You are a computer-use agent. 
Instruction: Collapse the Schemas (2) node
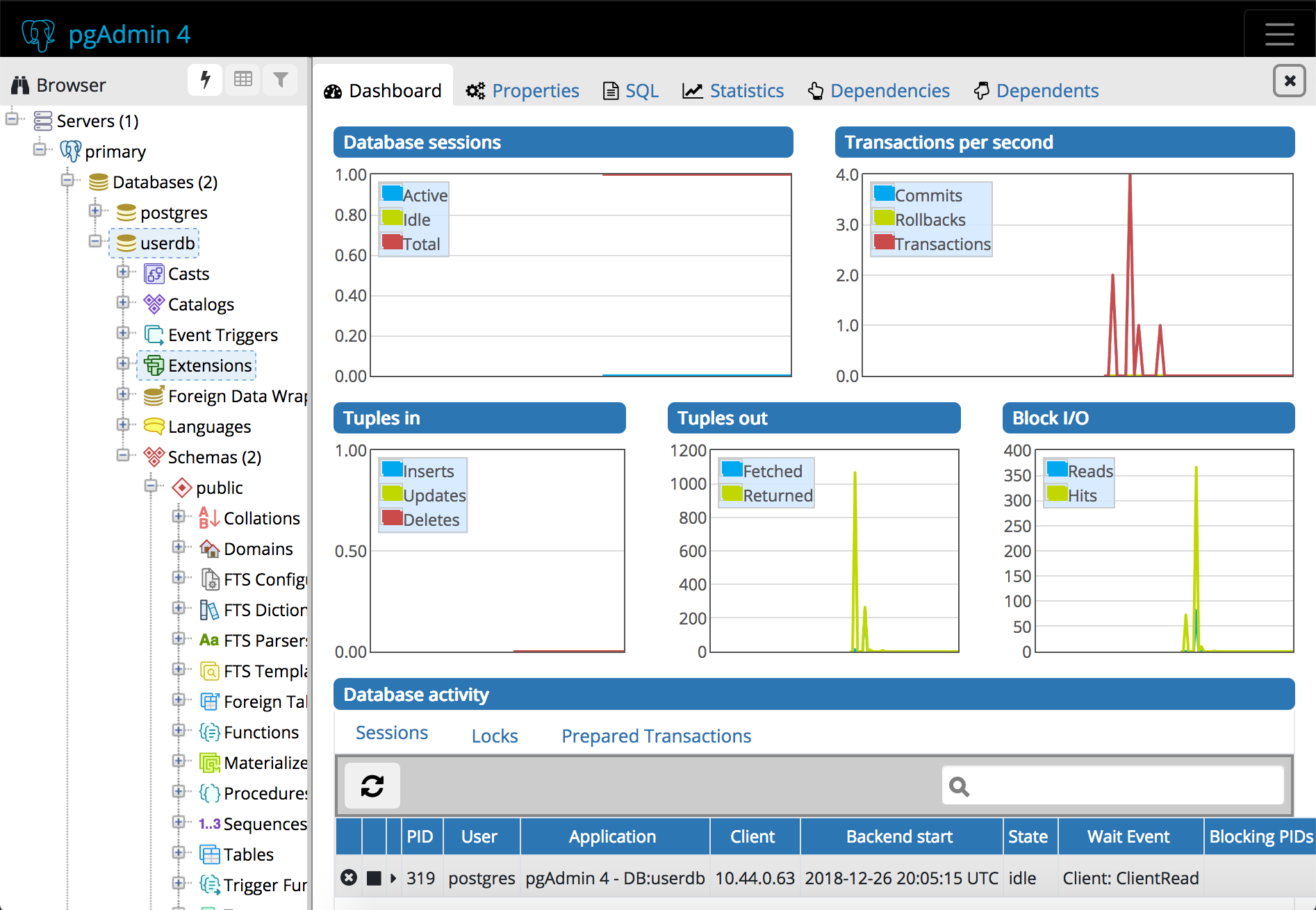click(123, 456)
